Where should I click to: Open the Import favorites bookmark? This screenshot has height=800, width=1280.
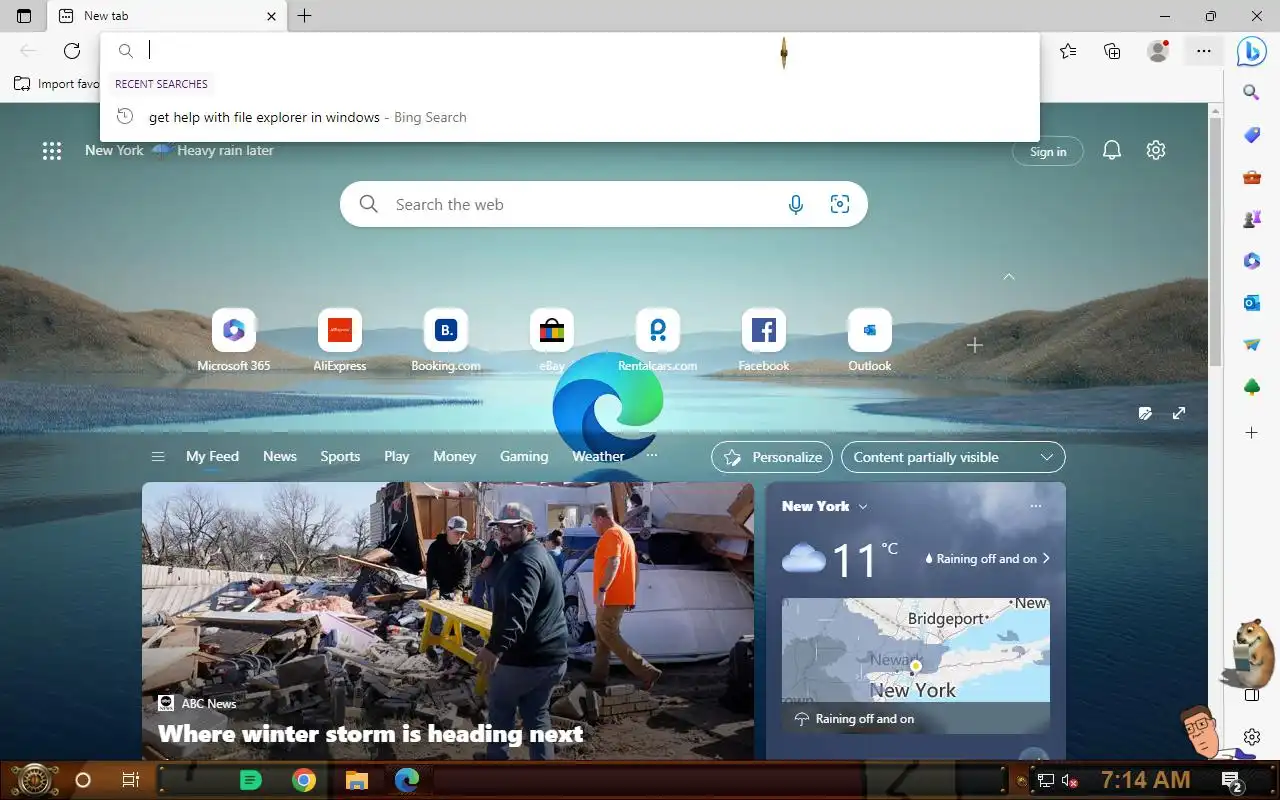pos(57,84)
